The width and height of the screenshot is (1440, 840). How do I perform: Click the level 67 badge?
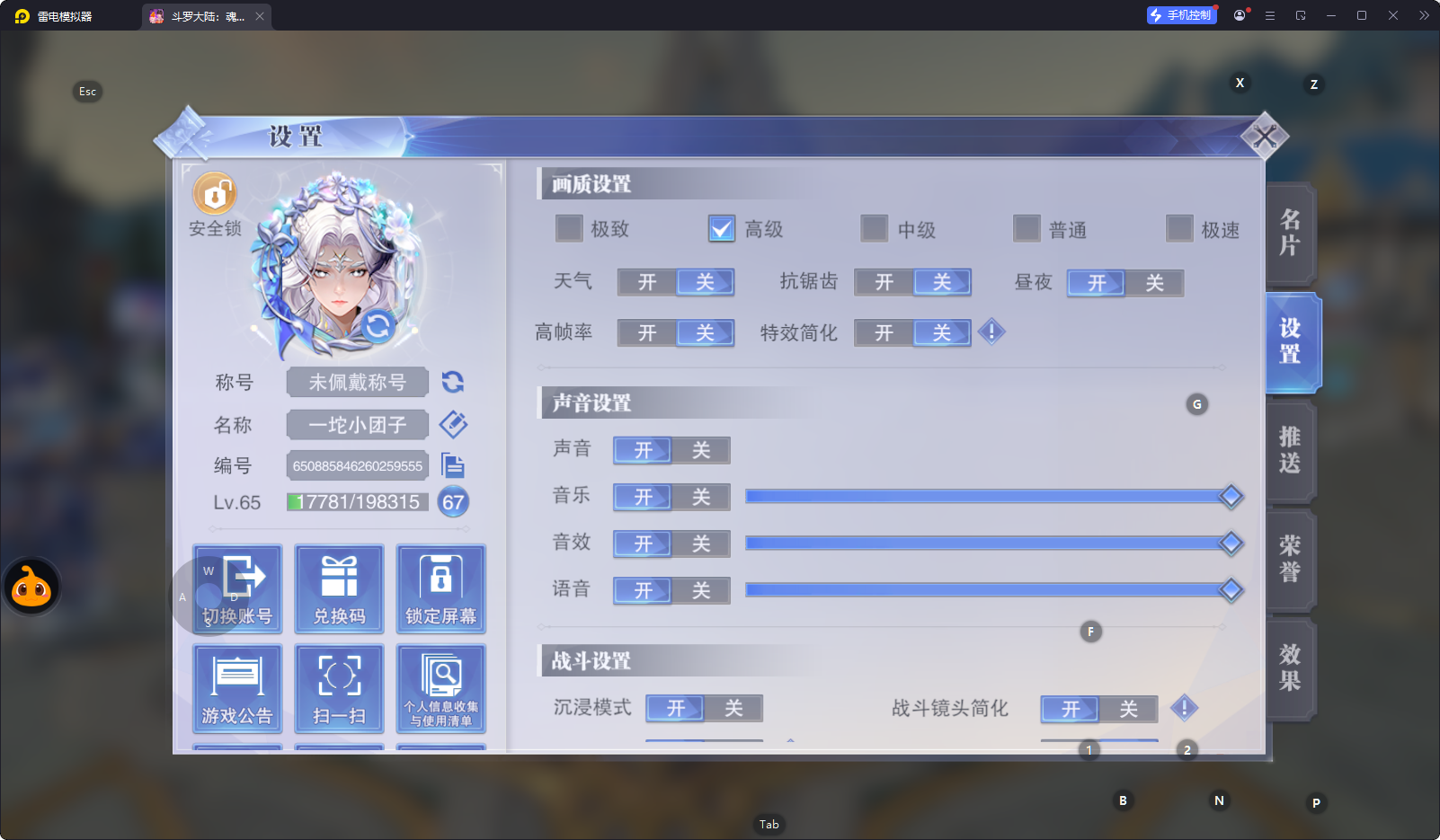coord(453,502)
